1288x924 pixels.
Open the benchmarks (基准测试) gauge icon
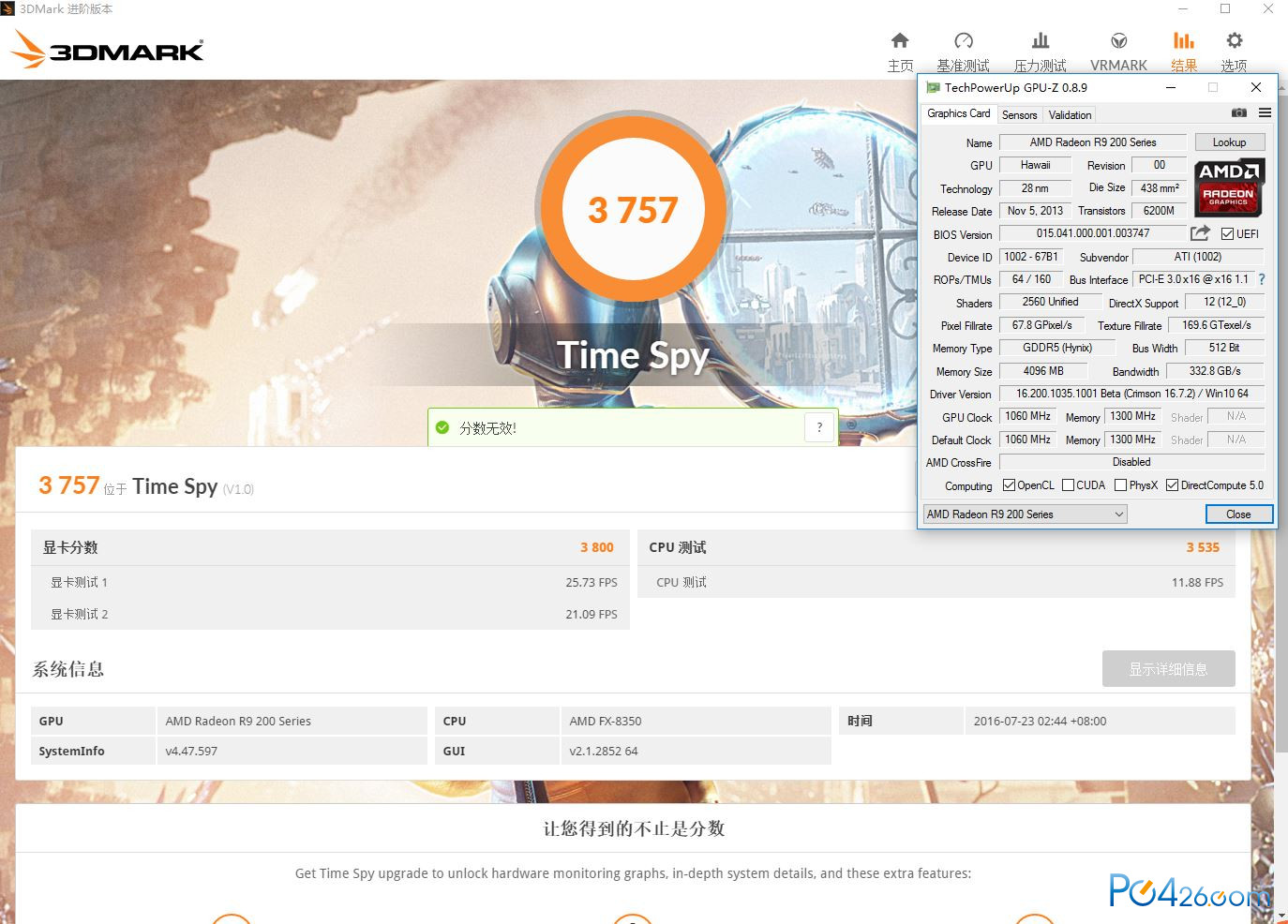click(x=964, y=40)
